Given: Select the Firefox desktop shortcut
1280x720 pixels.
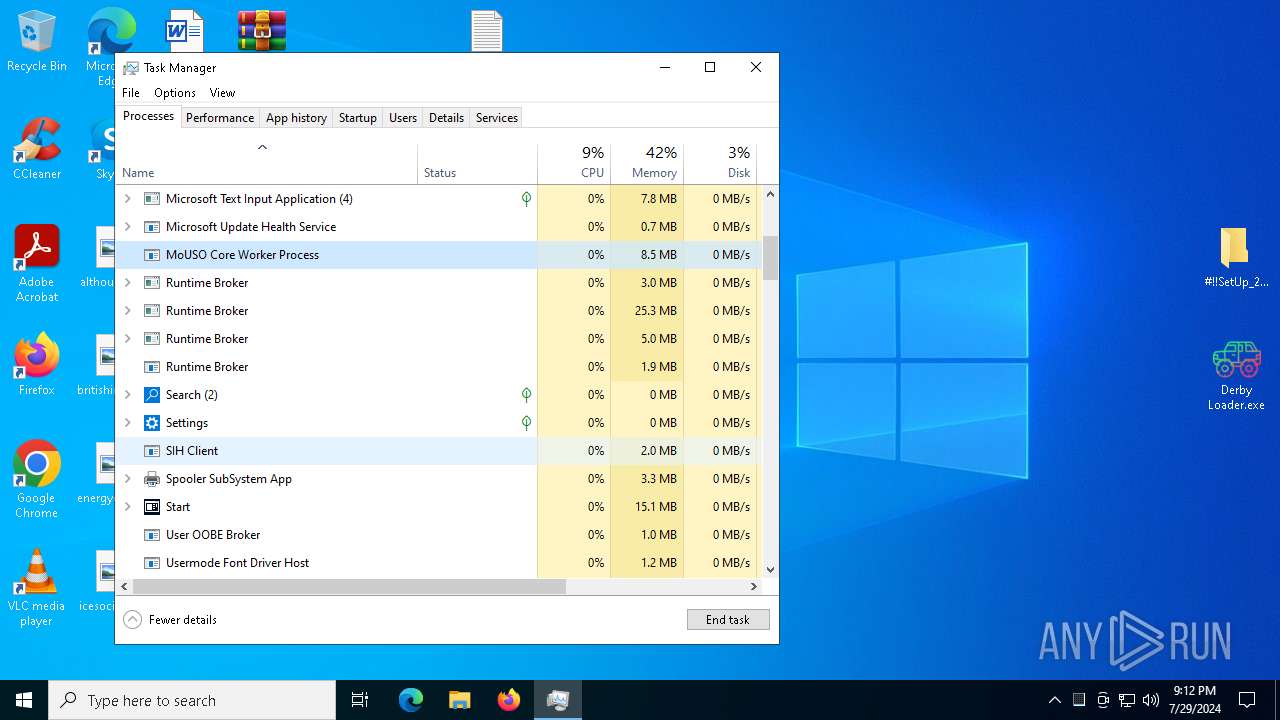Looking at the screenshot, I should (x=36, y=365).
